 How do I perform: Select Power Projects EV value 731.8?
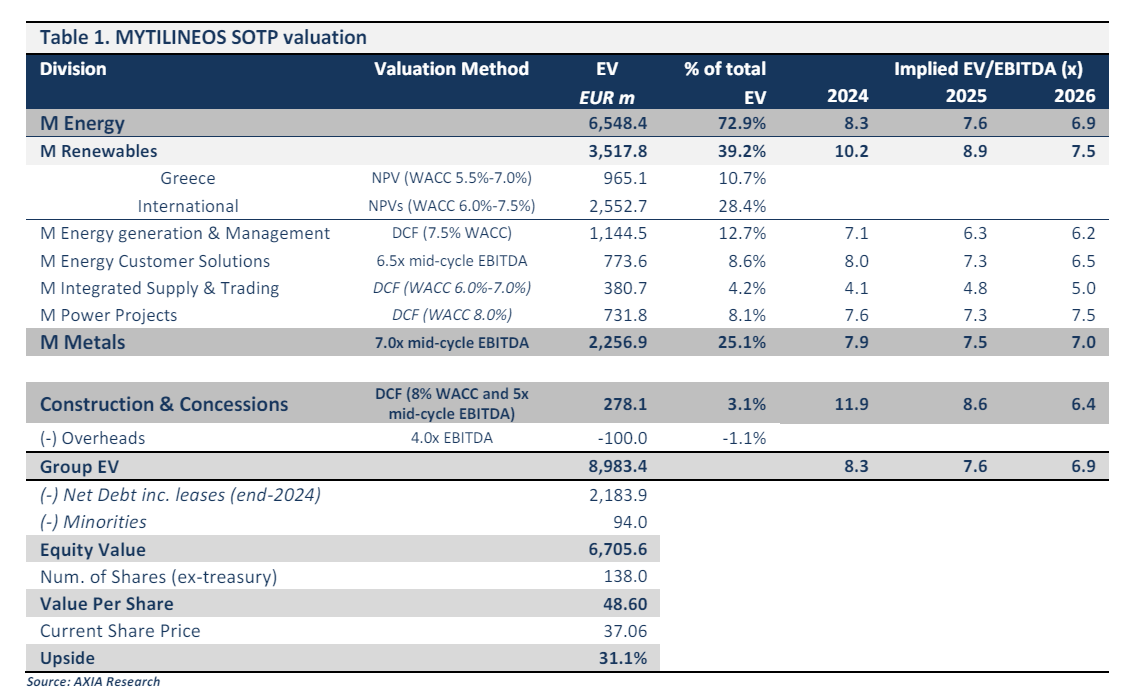tap(625, 315)
